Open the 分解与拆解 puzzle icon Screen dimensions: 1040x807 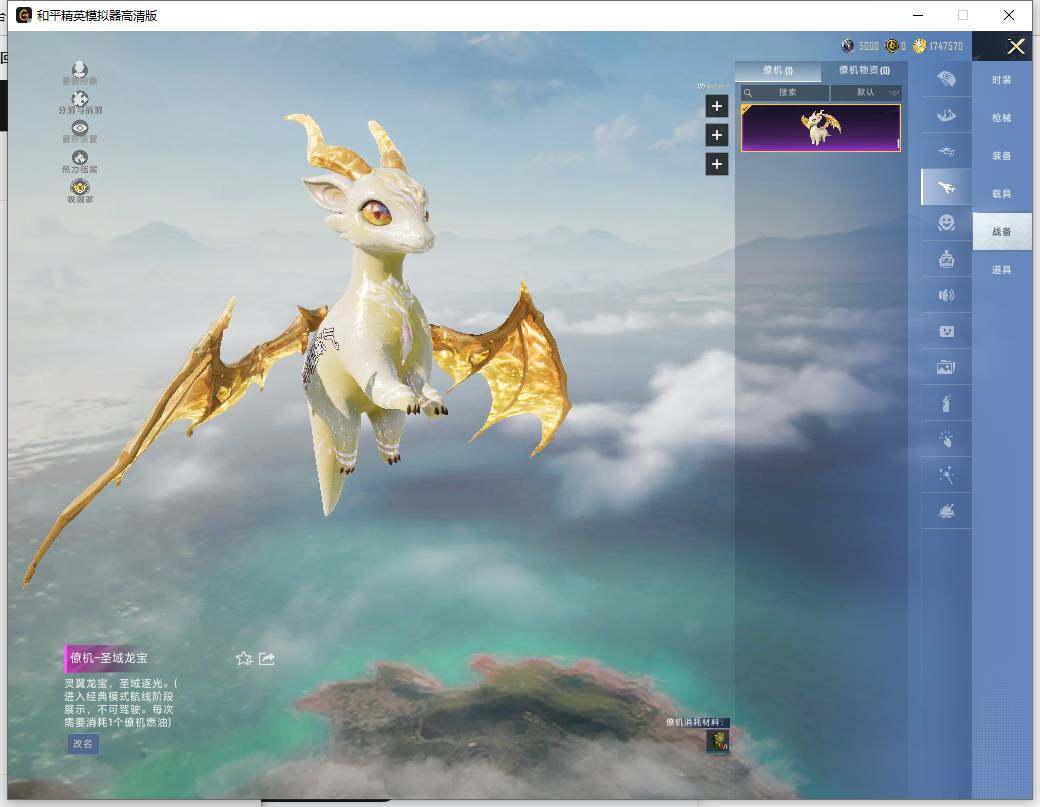click(80, 100)
